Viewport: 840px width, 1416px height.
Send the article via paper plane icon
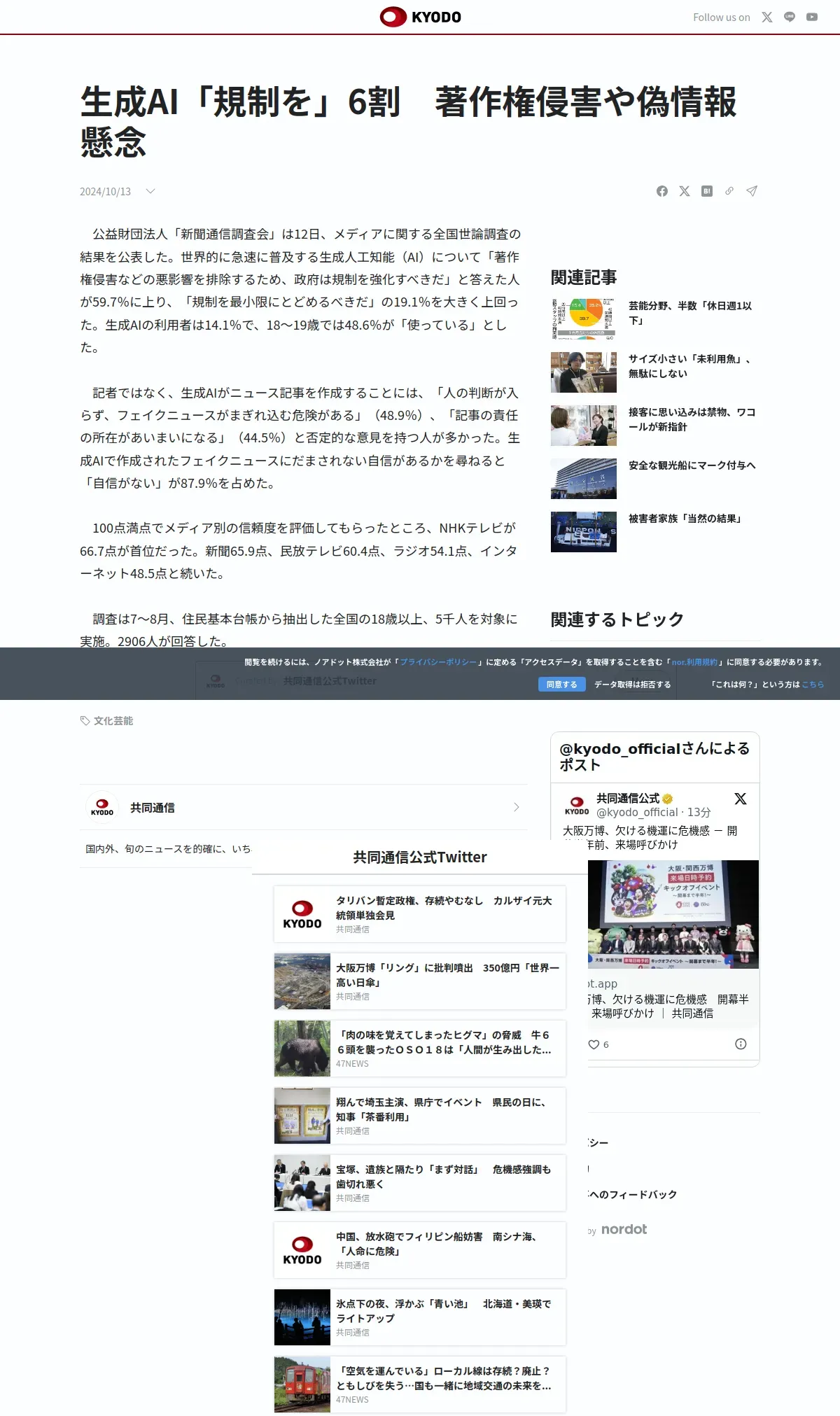752,191
